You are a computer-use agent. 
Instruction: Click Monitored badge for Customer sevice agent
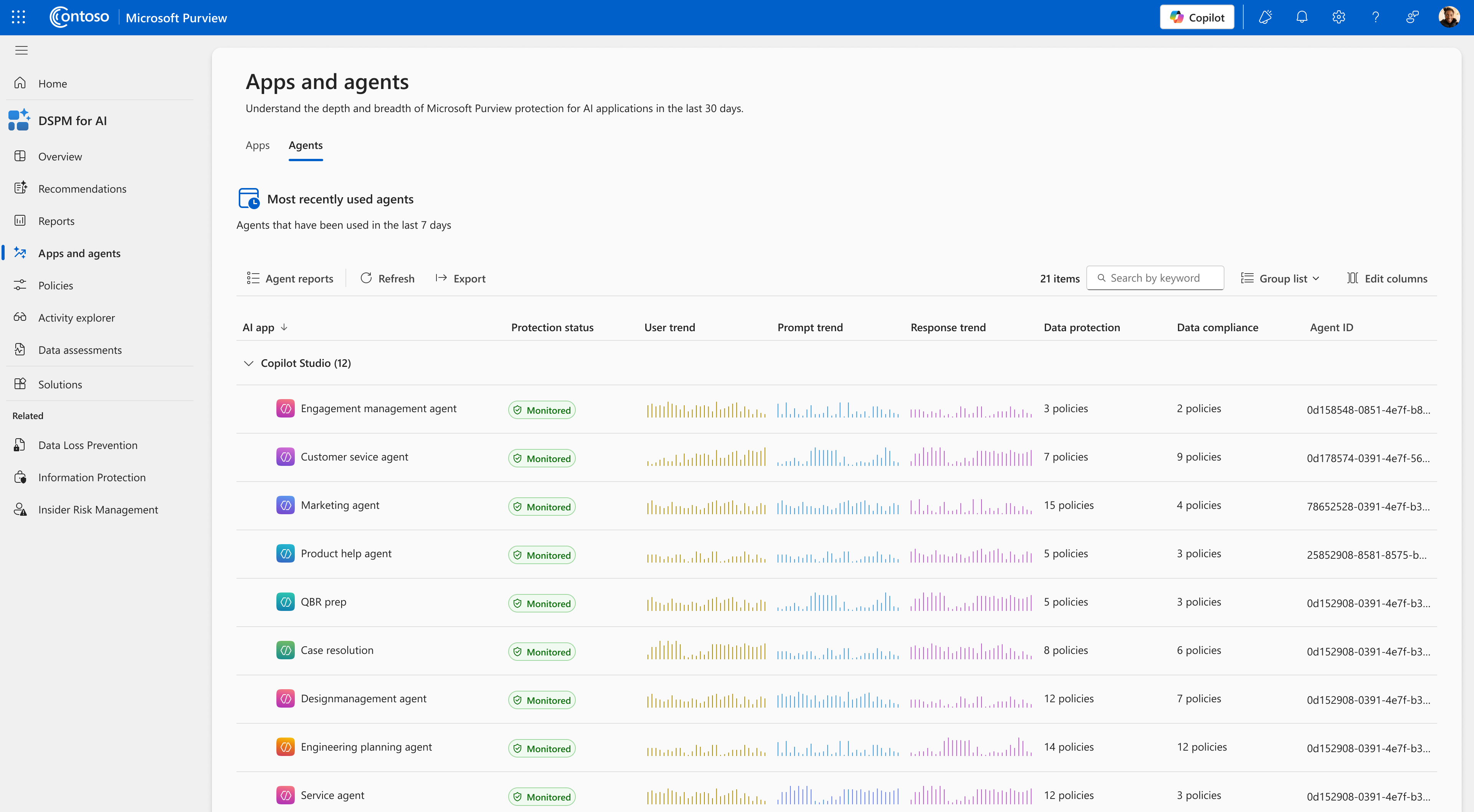[x=541, y=458]
